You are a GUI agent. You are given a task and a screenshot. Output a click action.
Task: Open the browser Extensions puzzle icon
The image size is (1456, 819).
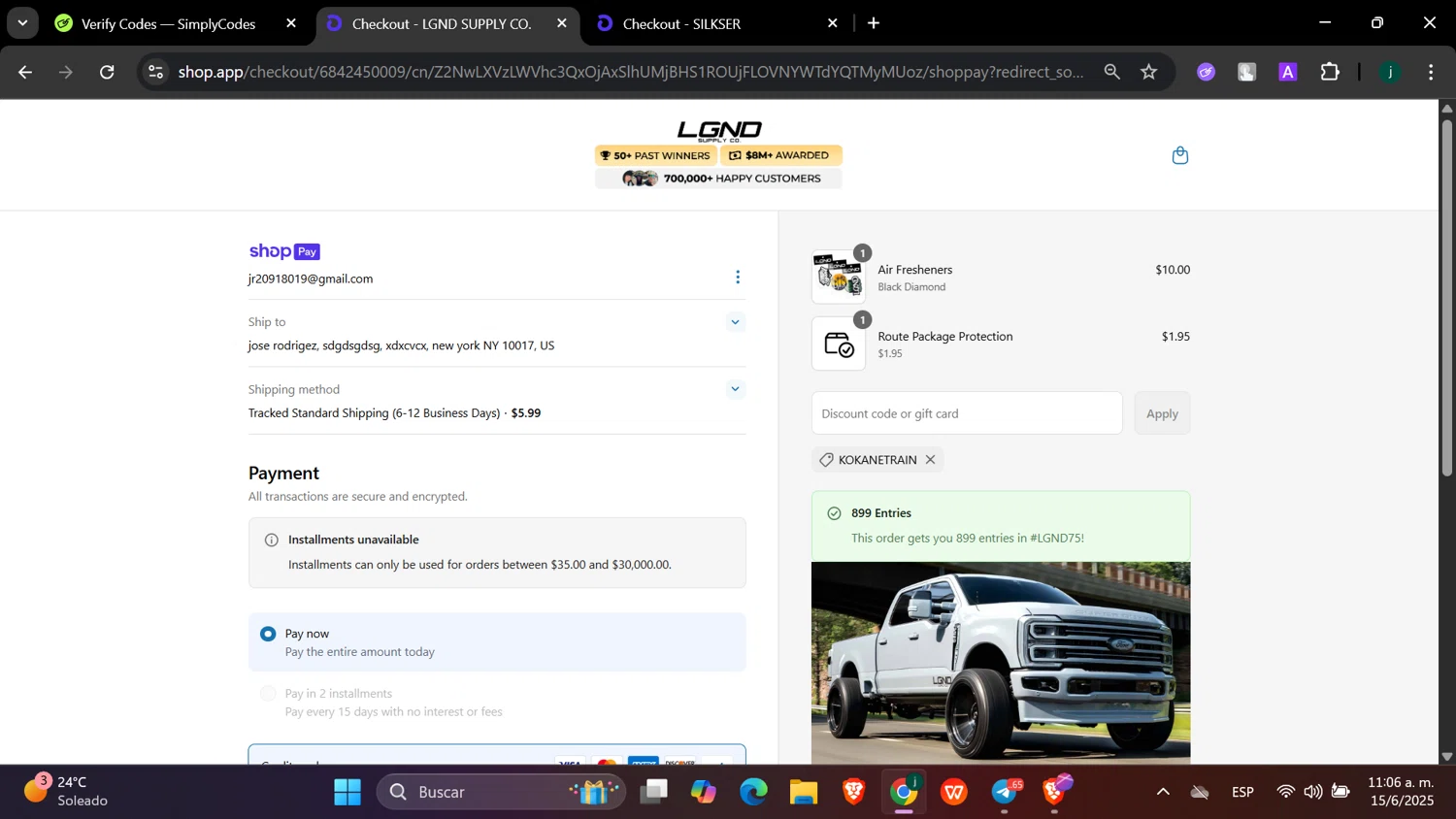point(1330,72)
